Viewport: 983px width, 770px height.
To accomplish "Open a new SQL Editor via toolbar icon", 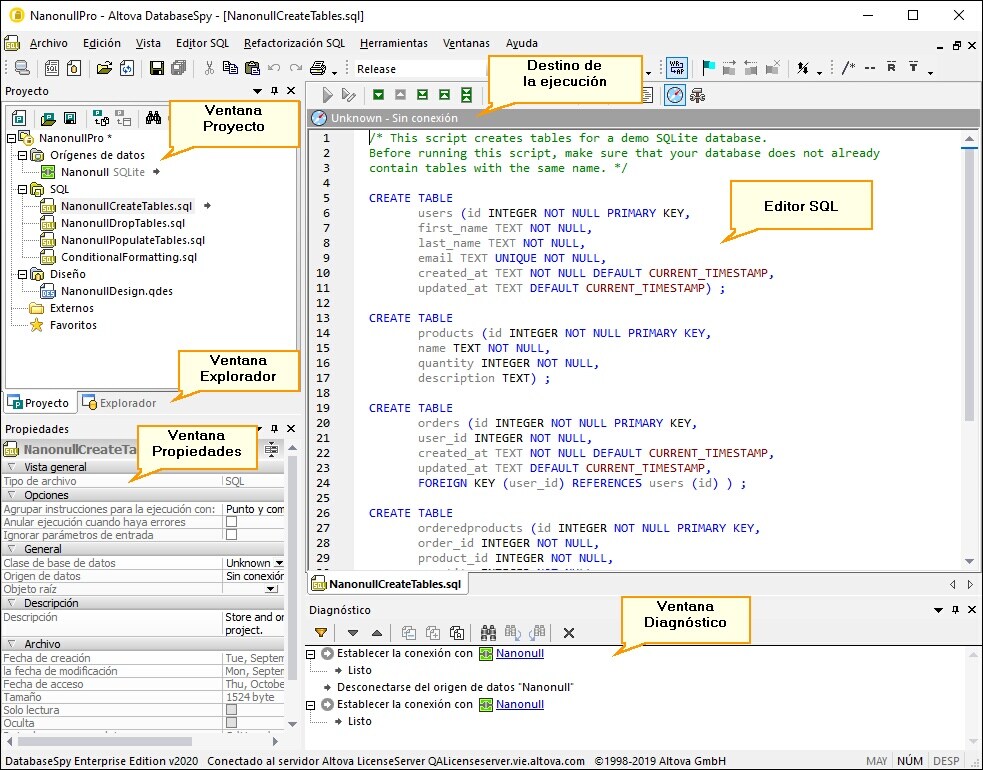I will [x=51, y=68].
